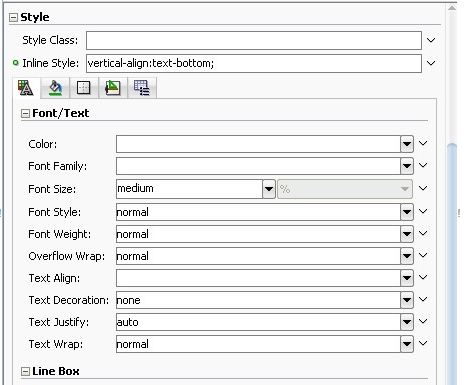Viewport: 465px width, 385px height.
Task: Open the Text Wrap dropdown arrow
Action: pyautogui.click(x=407, y=344)
